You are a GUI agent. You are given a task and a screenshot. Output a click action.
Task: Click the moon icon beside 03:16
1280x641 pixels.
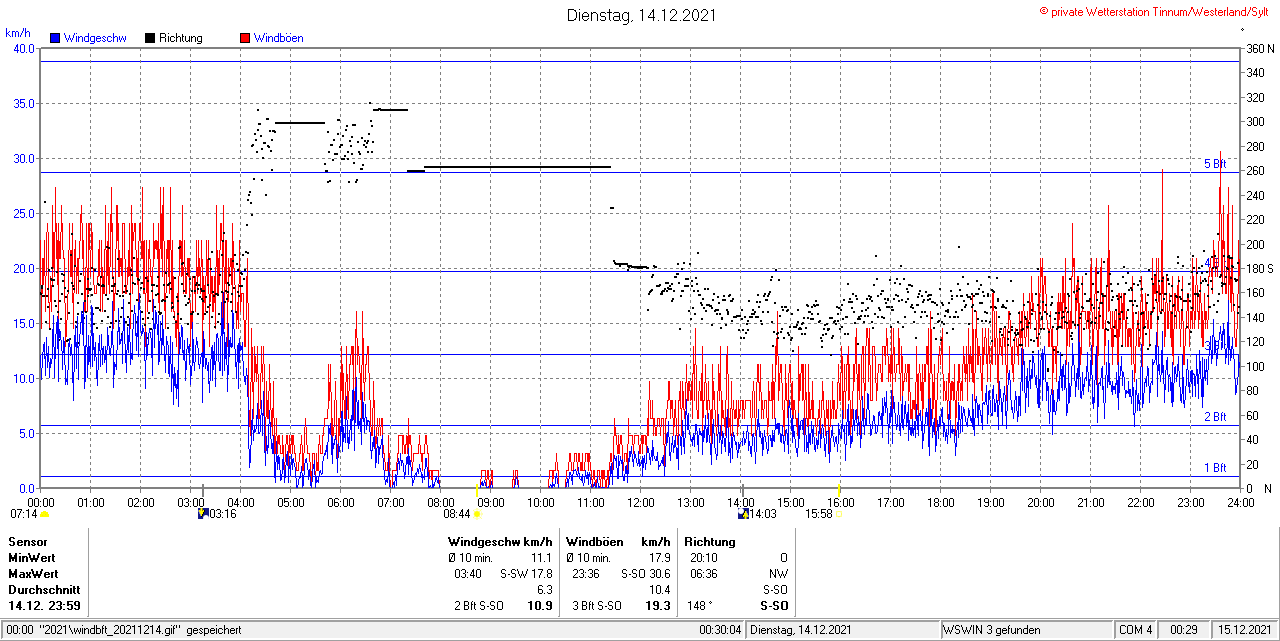(203, 513)
